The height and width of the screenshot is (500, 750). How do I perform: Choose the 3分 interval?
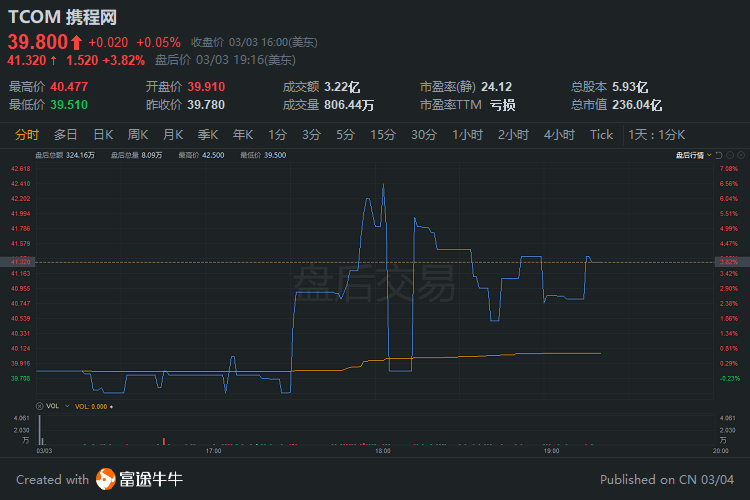pos(311,135)
